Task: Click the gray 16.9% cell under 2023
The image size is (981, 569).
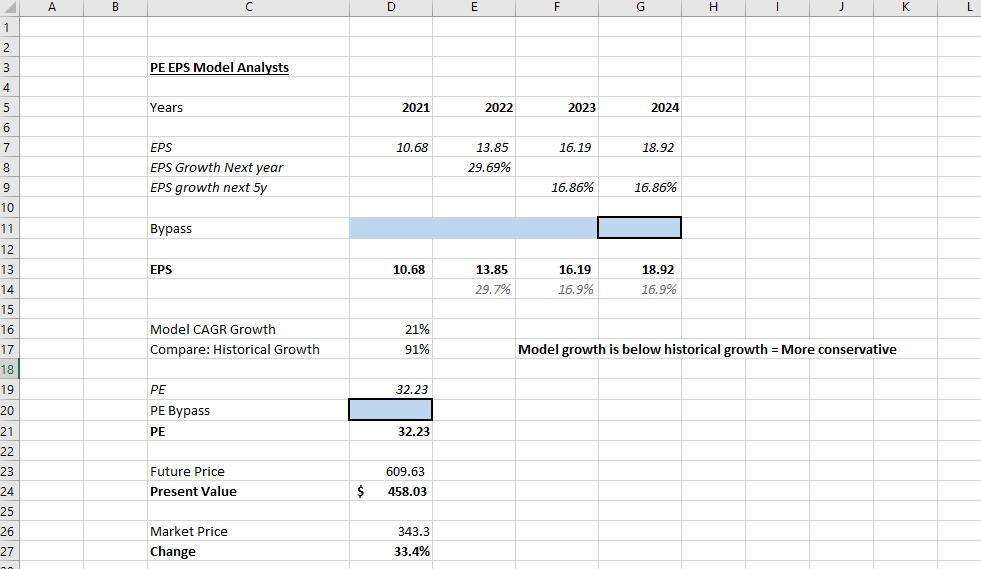Action: tap(557, 289)
